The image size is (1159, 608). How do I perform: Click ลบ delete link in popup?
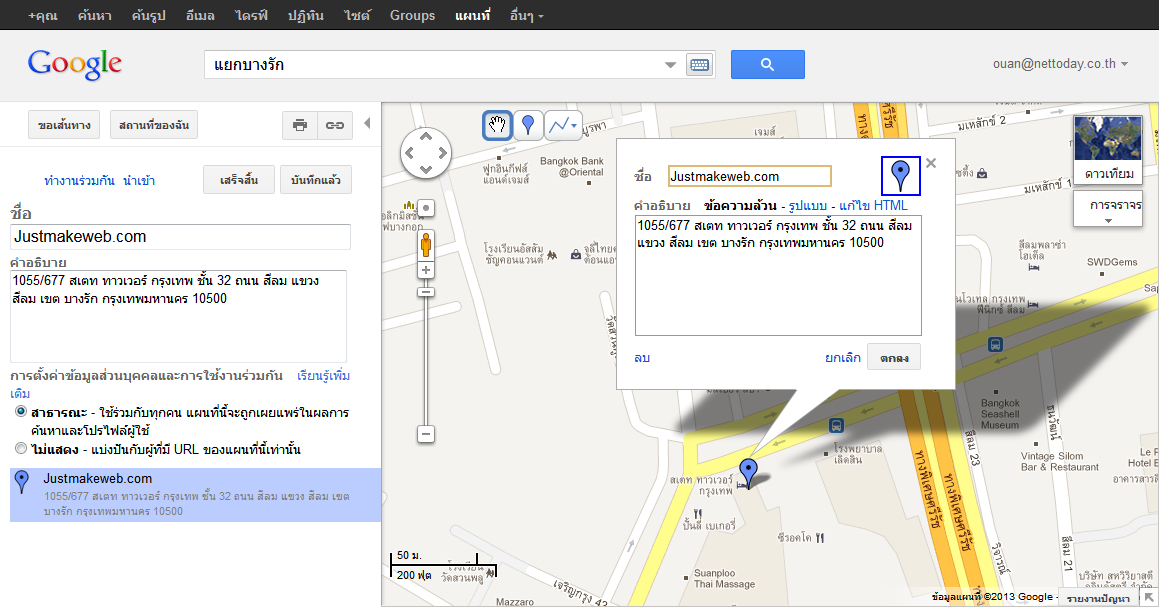click(x=642, y=358)
